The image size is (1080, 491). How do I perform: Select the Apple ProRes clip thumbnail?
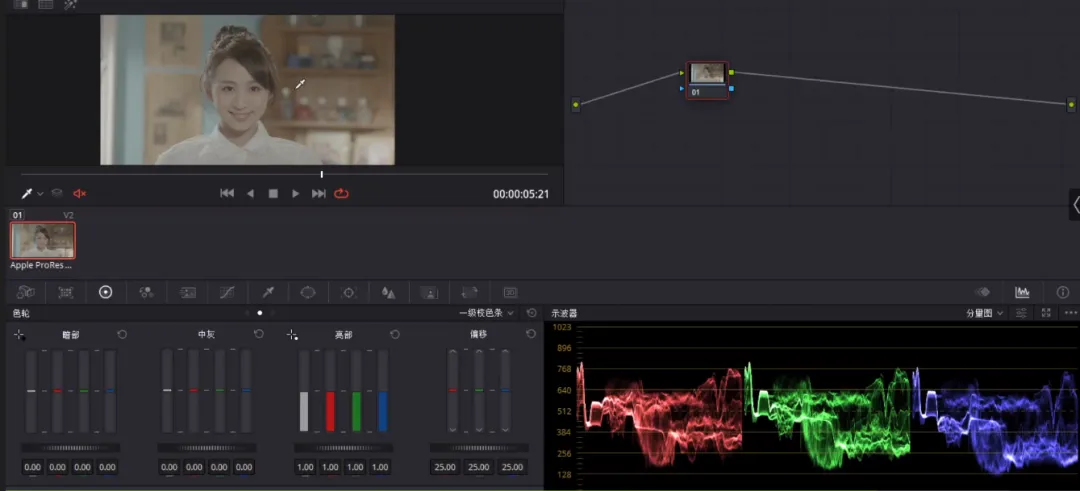[x=43, y=240]
